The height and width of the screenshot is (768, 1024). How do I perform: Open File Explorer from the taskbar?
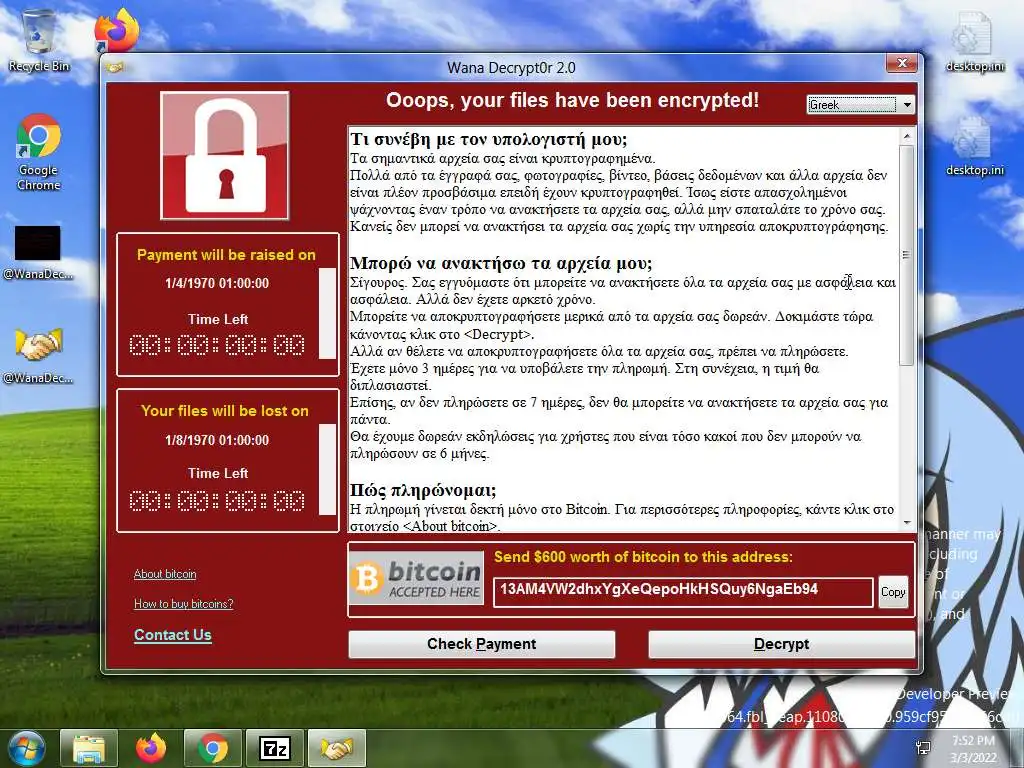coord(89,748)
